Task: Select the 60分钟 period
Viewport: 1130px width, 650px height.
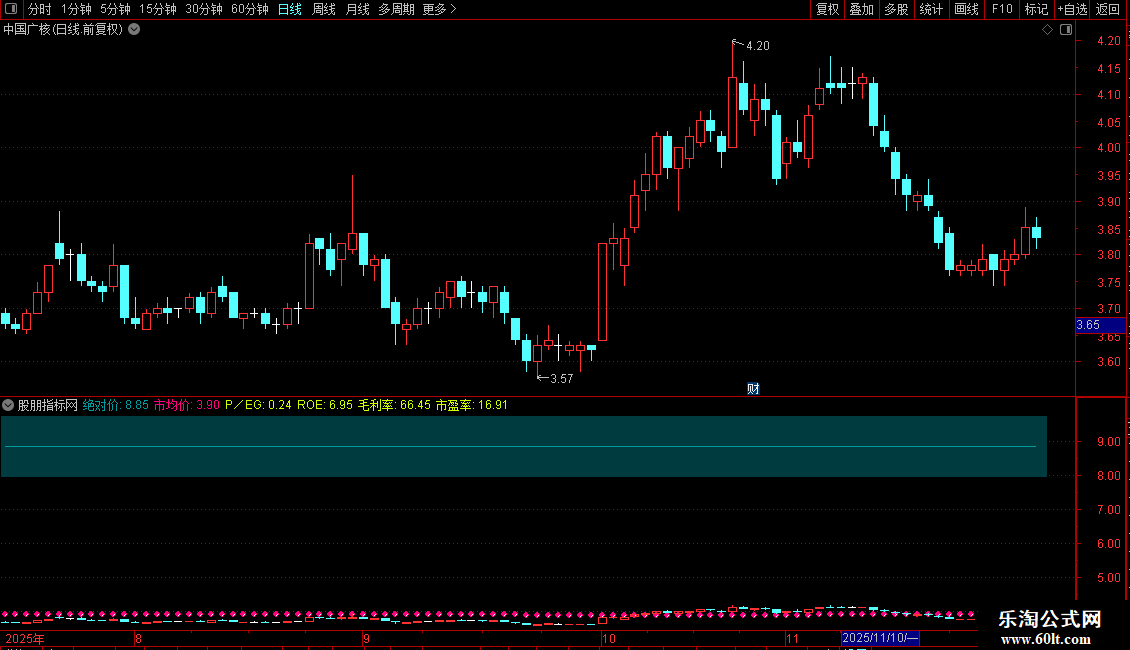Action: click(250, 9)
